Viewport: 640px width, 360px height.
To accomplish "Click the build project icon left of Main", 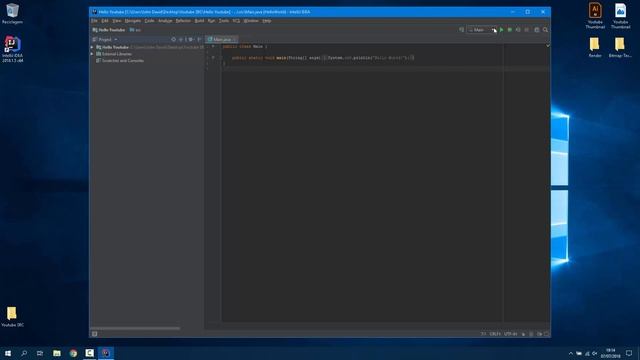I will [x=462, y=30].
